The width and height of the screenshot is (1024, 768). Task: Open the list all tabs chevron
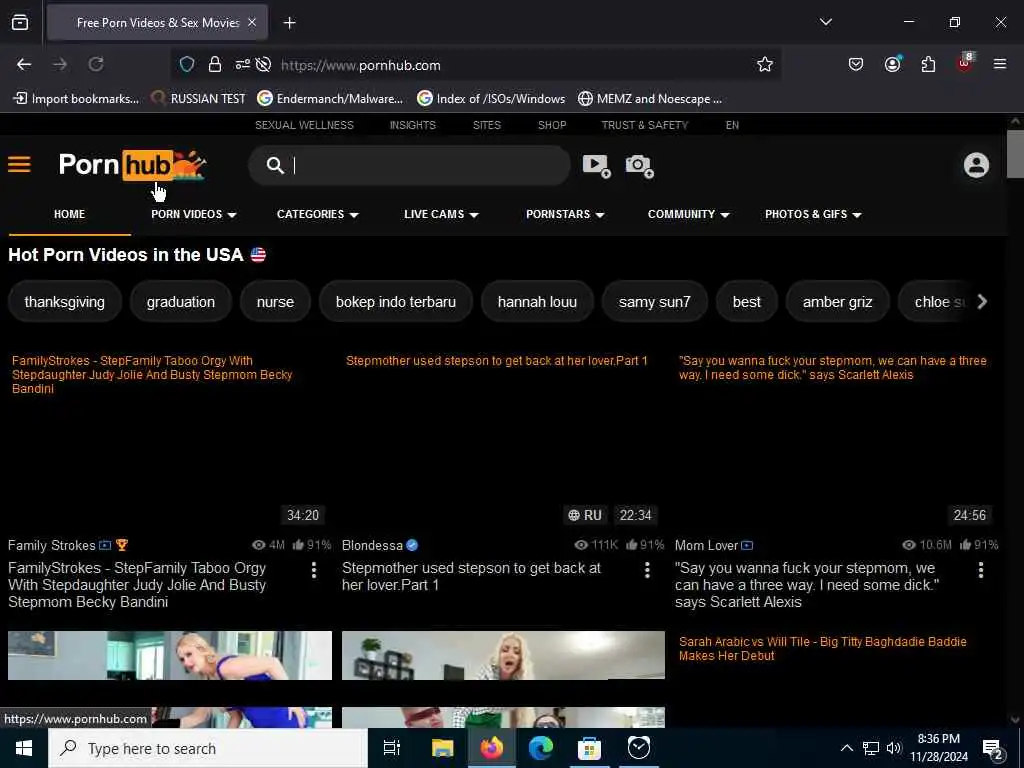tap(825, 22)
